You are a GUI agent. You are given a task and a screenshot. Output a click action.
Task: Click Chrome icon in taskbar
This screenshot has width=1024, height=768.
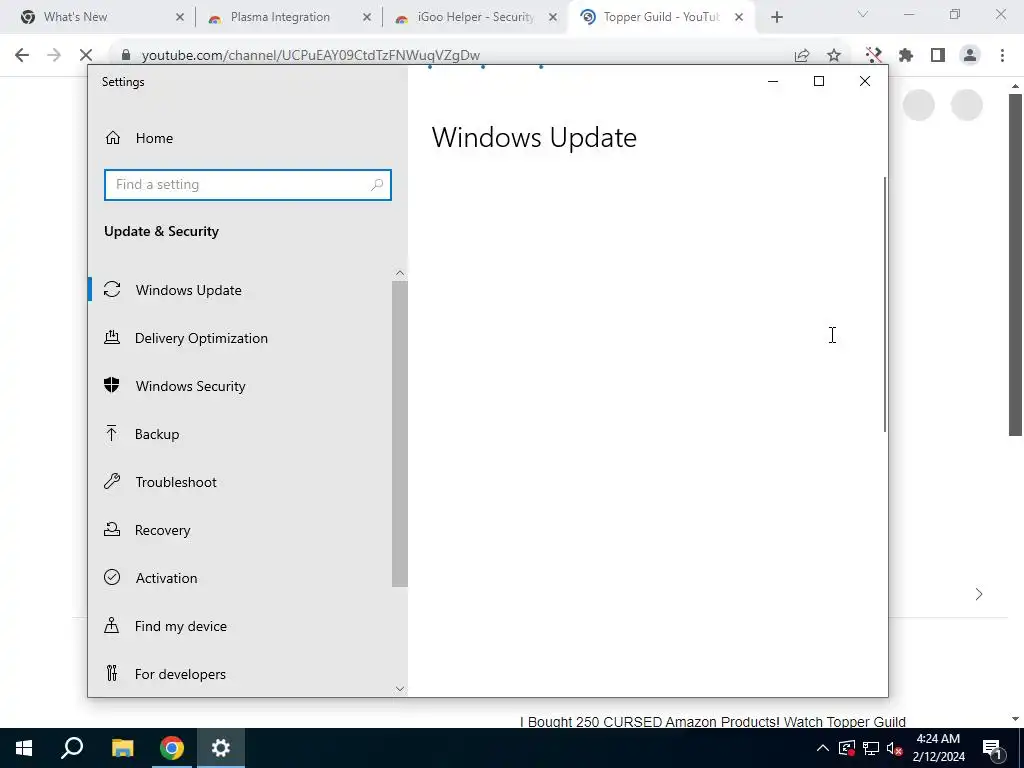coord(172,748)
